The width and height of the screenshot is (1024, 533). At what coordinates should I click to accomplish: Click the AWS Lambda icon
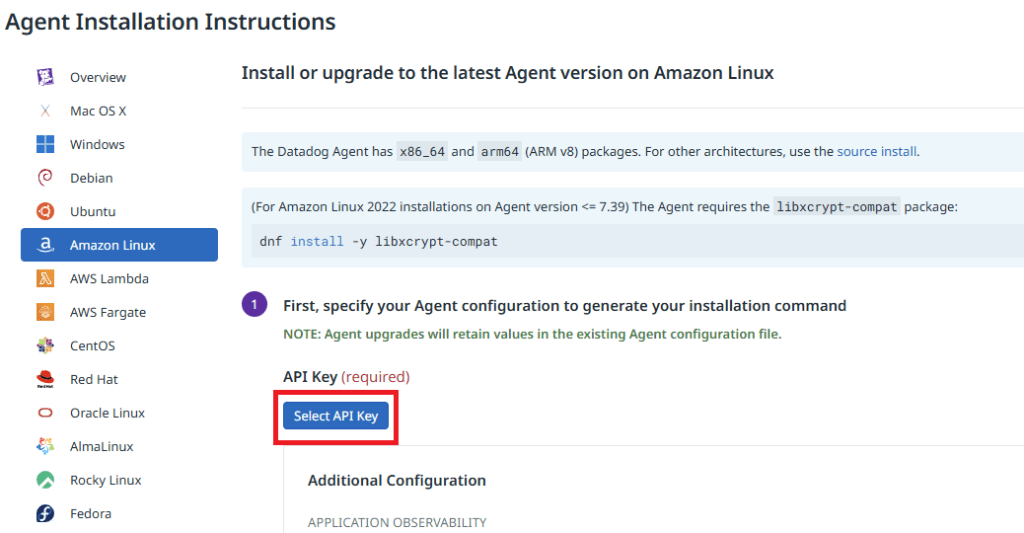45,279
